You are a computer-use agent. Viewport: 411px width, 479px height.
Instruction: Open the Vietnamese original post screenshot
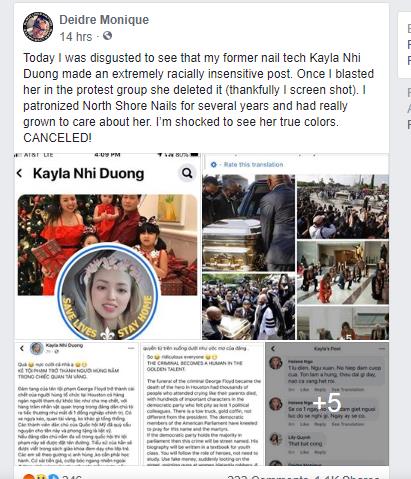click(x=76, y=404)
